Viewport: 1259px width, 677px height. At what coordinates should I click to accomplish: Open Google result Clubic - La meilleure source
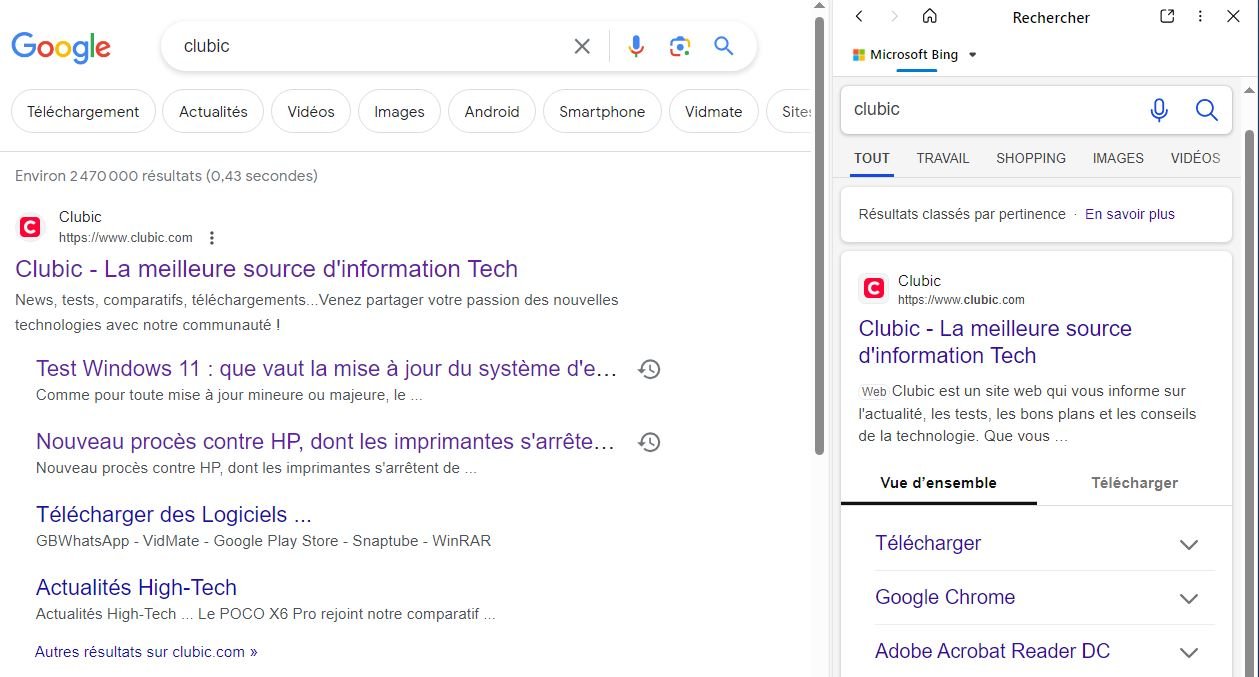click(x=267, y=269)
